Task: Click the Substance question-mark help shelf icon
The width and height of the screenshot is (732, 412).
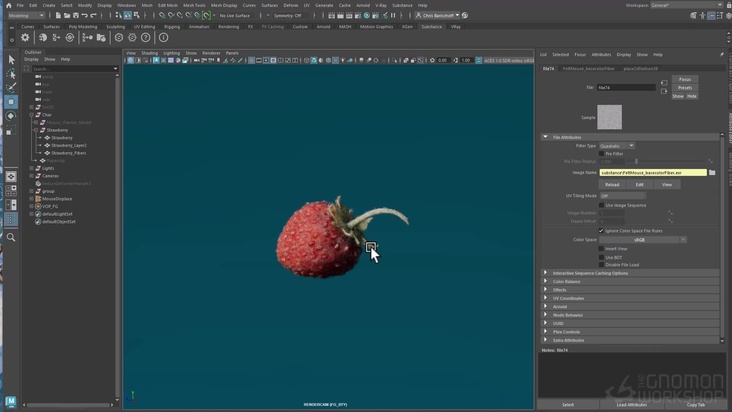Action: (x=146, y=37)
